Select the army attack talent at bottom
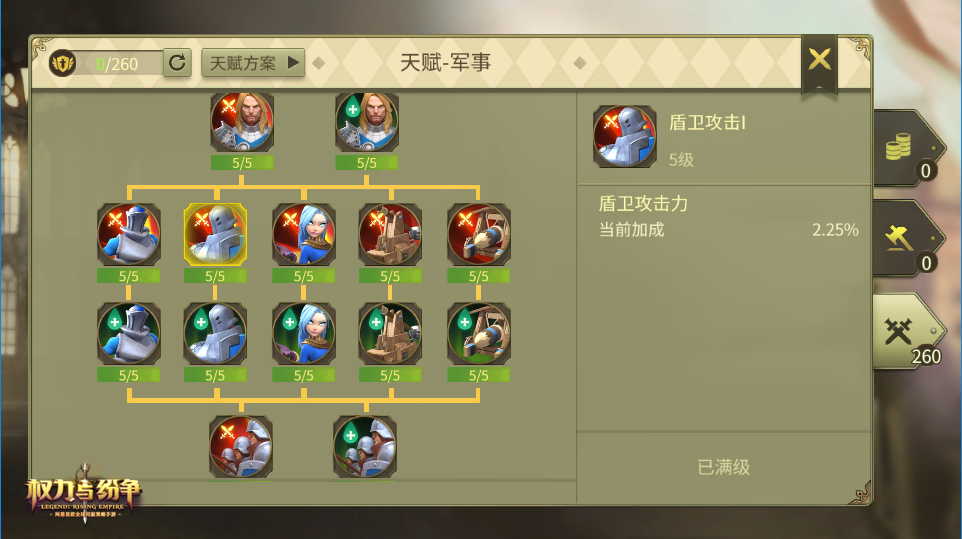This screenshot has height=539, width=962. coord(240,447)
